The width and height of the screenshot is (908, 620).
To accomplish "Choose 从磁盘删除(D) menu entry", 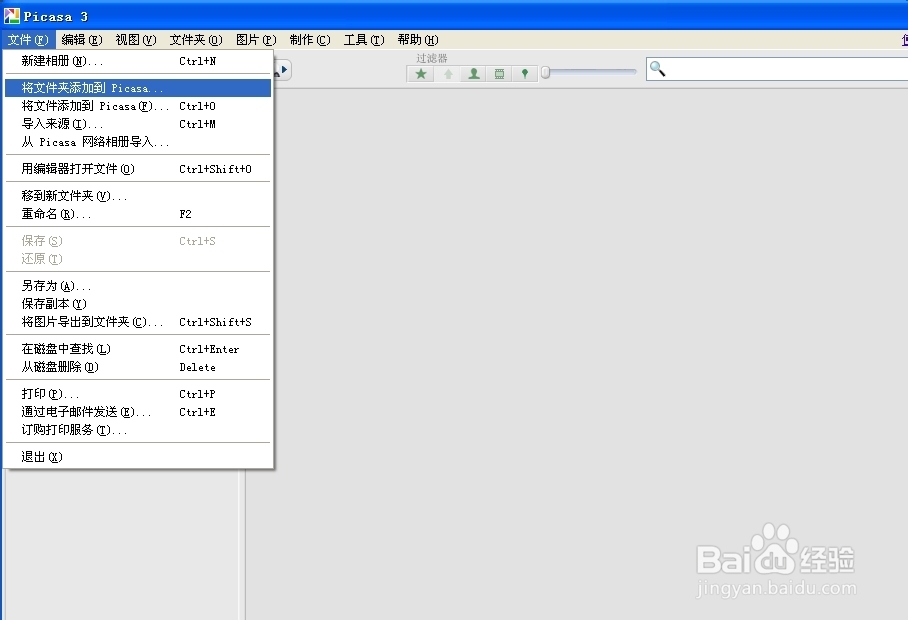I will (138, 367).
